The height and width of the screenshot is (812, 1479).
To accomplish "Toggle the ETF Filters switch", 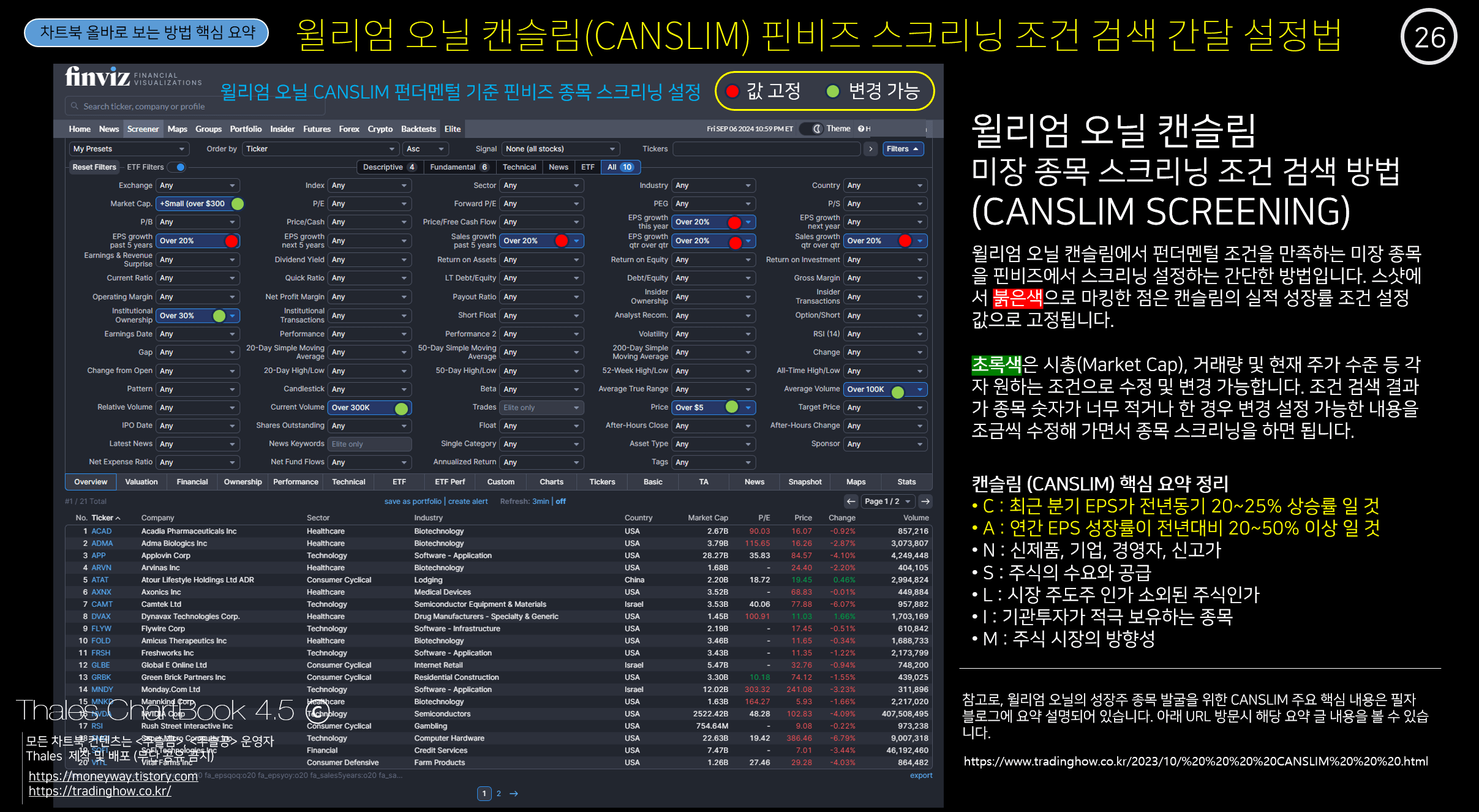I will click(x=177, y=167).
